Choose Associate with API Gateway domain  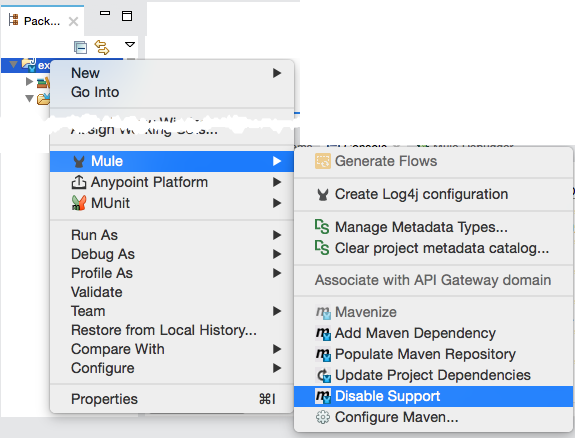point(433,280)
